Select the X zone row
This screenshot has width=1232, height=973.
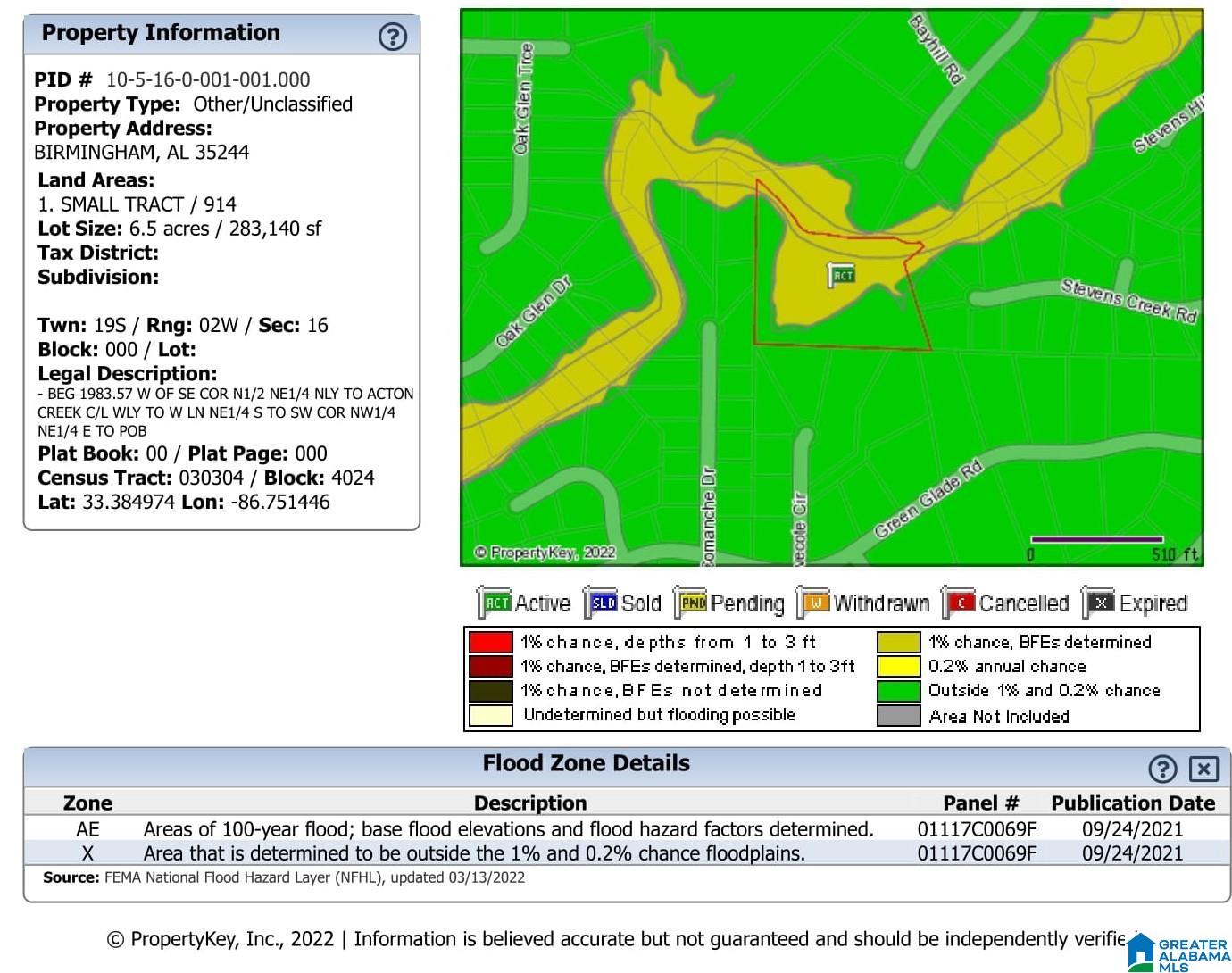point(627,853)
